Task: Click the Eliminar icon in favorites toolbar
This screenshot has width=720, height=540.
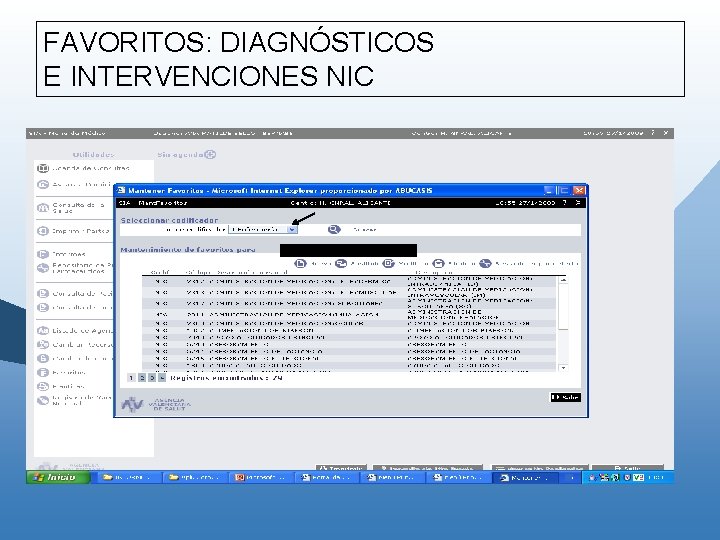Action: [x=439, y=263]
